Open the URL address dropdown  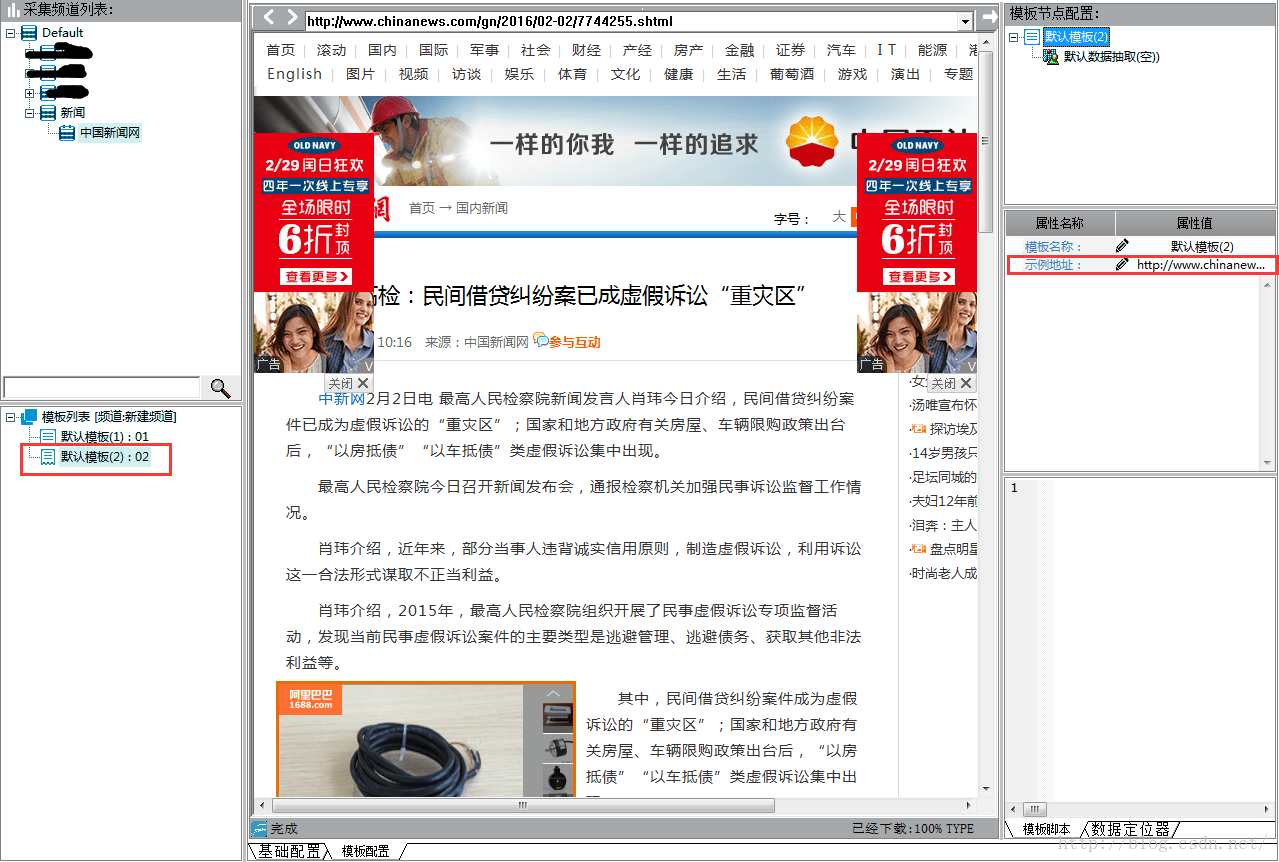(x=965, y=21)
